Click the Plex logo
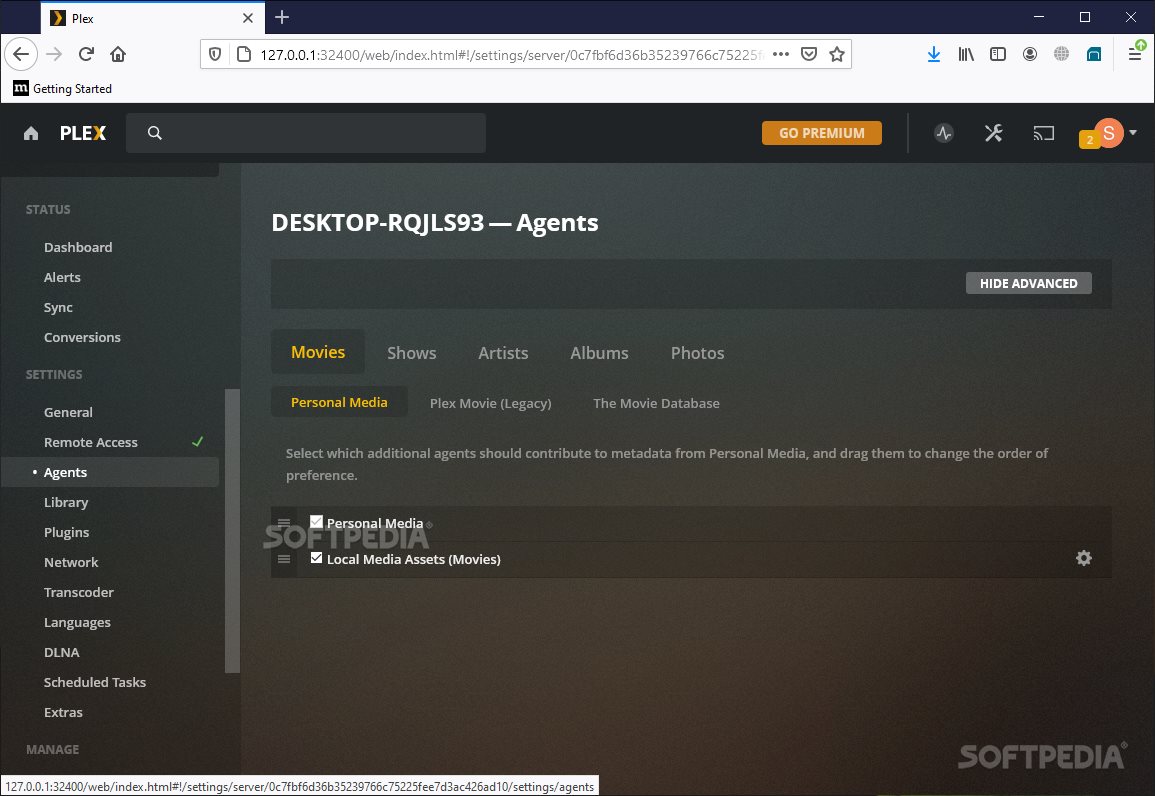The image size is (1155, 796). tap(82, 133)
